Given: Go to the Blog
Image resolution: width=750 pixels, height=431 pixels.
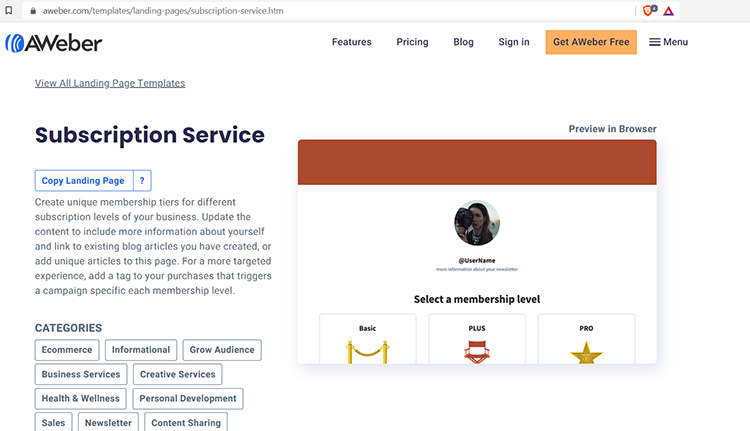Looking at the screenshot, I should [x=463, y=42].
